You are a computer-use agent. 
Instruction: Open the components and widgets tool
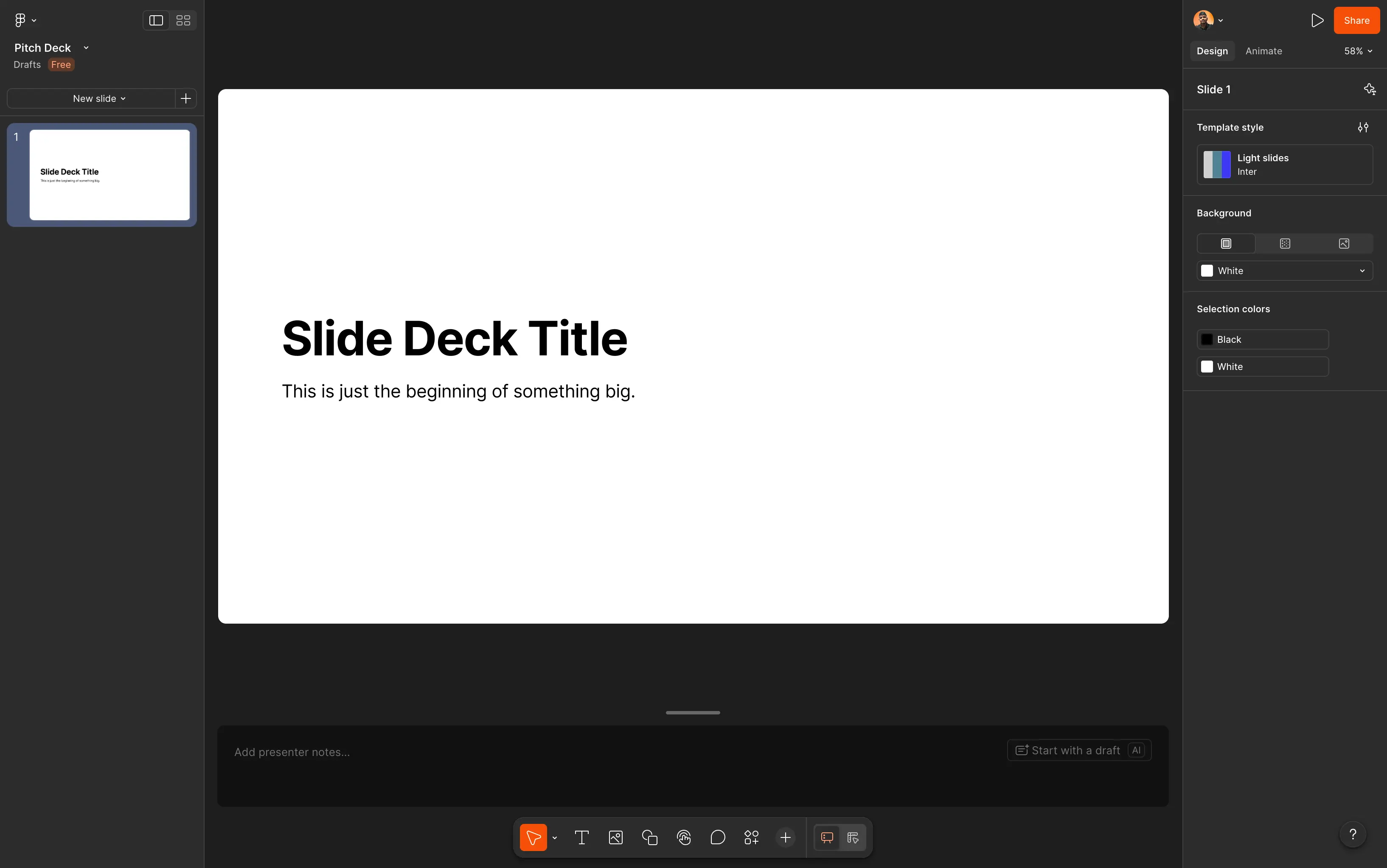tap(751, 837)
